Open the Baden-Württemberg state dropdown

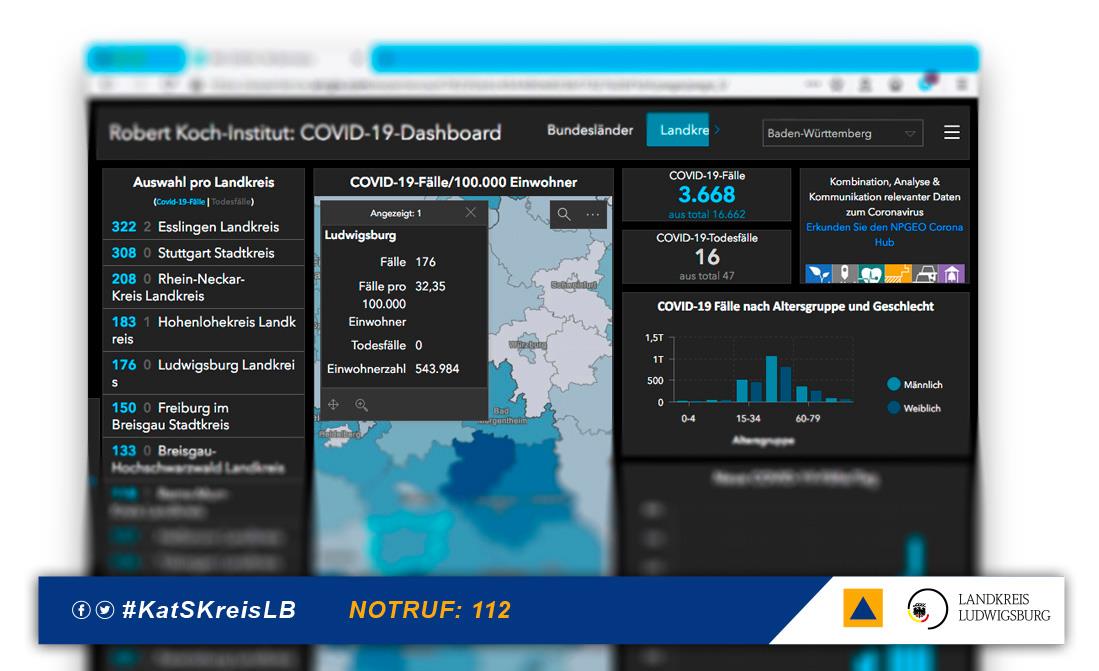pyautogui.click(x=842, y=133)
